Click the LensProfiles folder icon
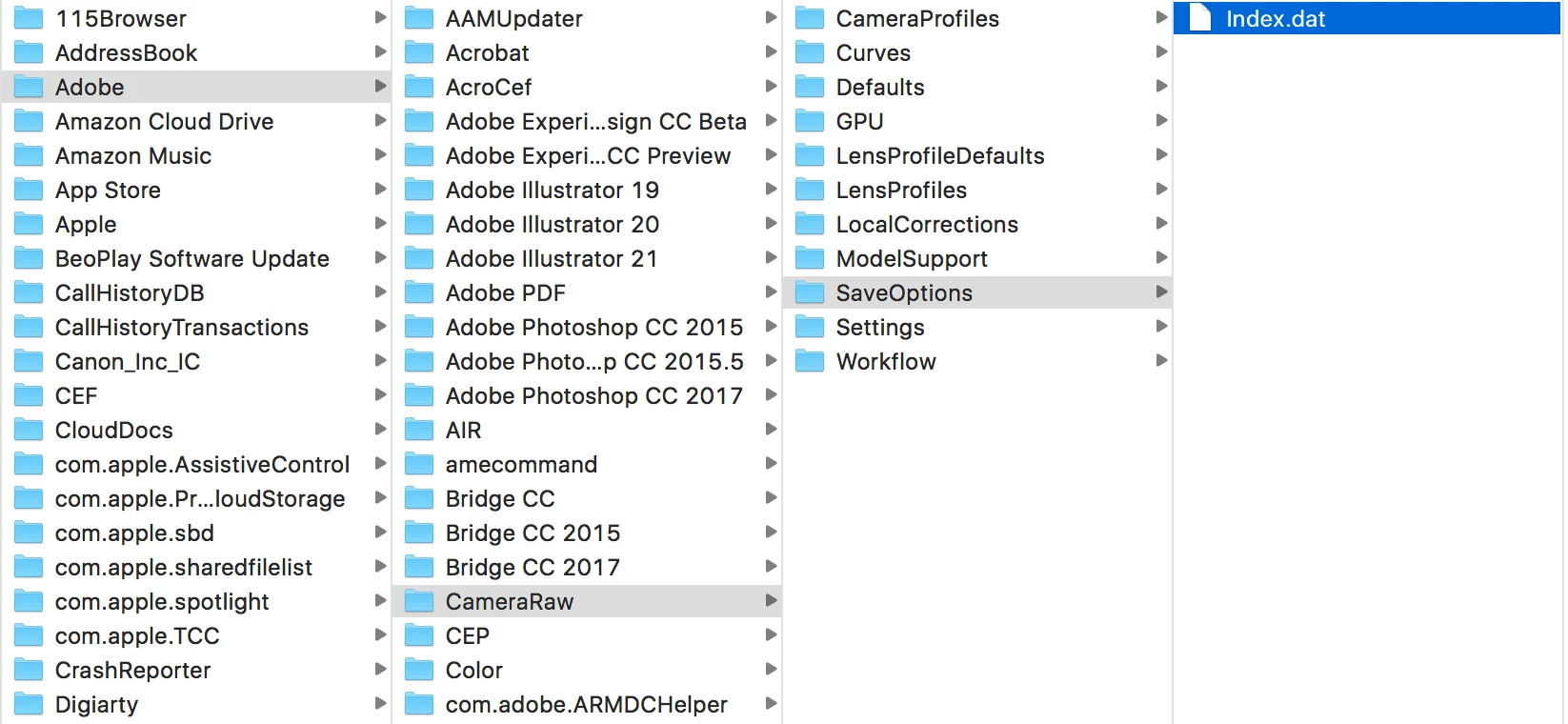 point(810,190)
